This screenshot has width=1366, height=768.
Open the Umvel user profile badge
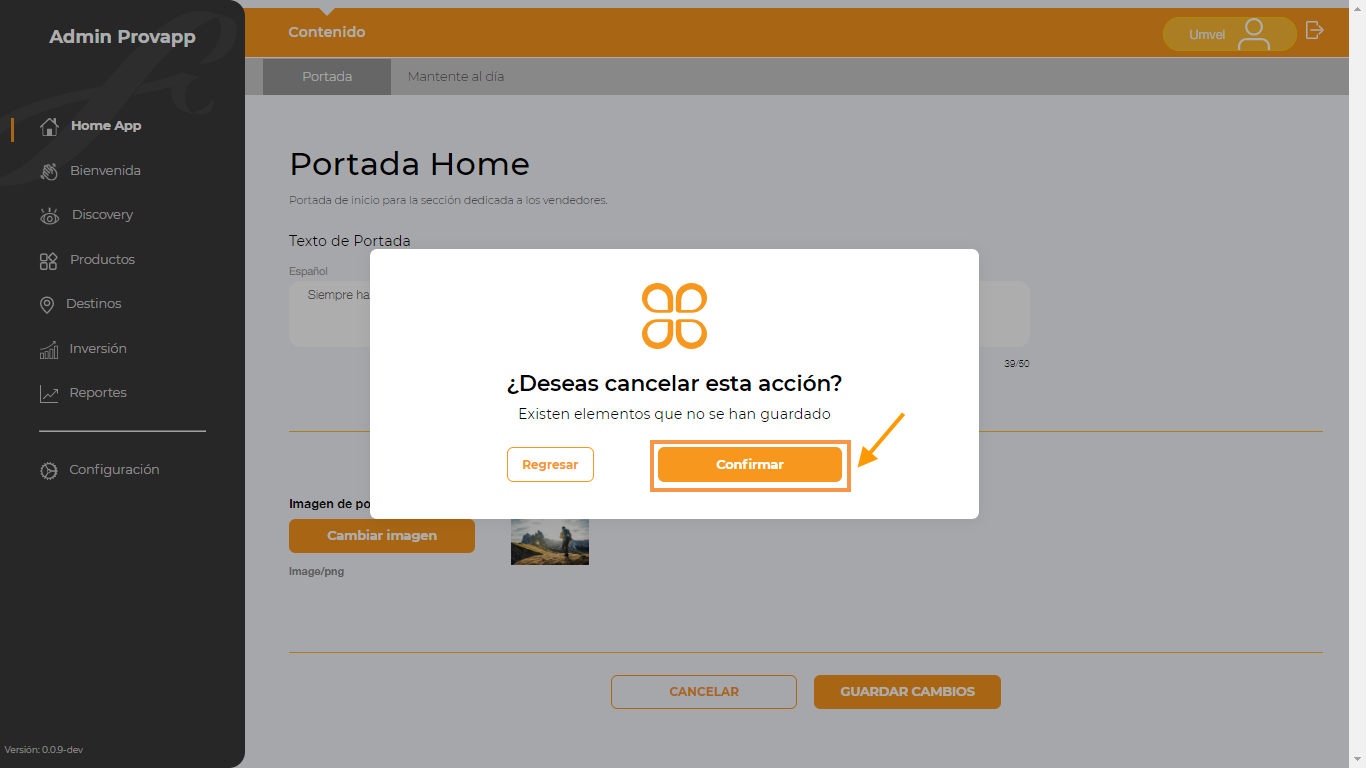coord(1230,34)
